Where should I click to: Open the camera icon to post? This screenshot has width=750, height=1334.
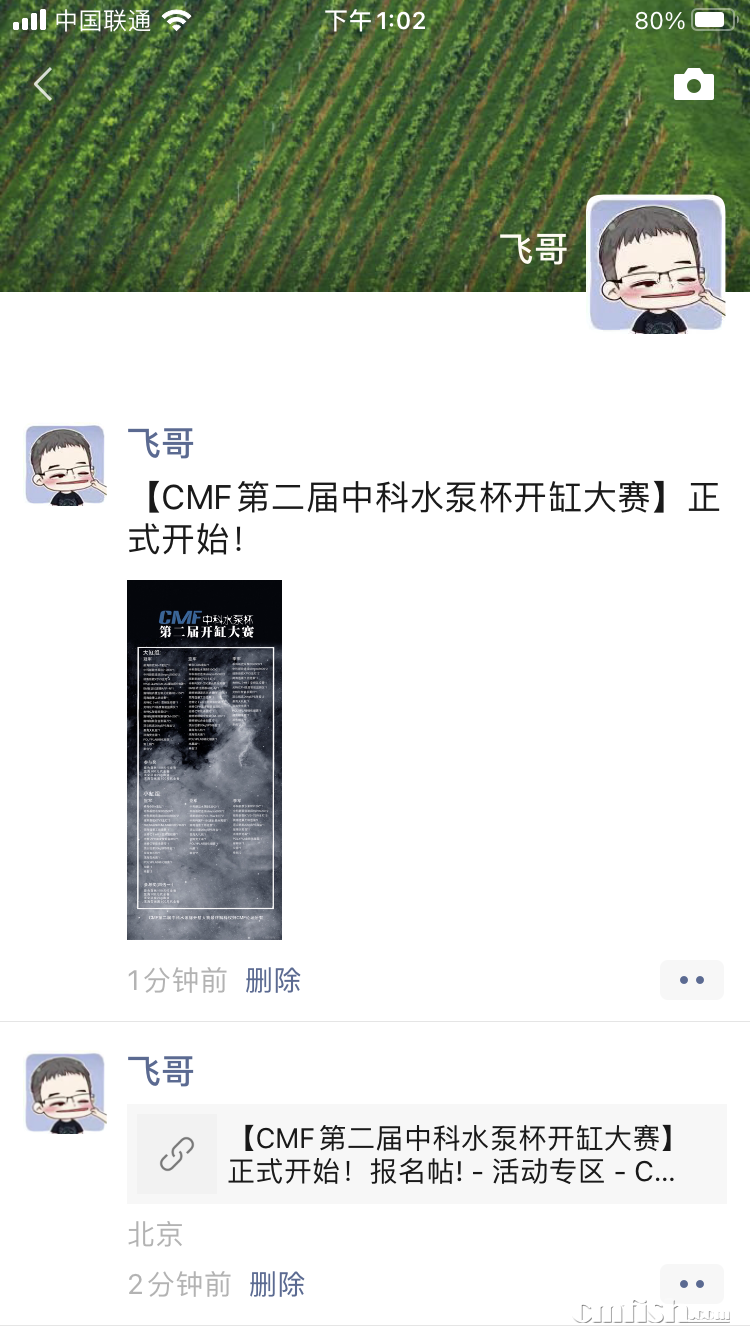coord(694,85)
